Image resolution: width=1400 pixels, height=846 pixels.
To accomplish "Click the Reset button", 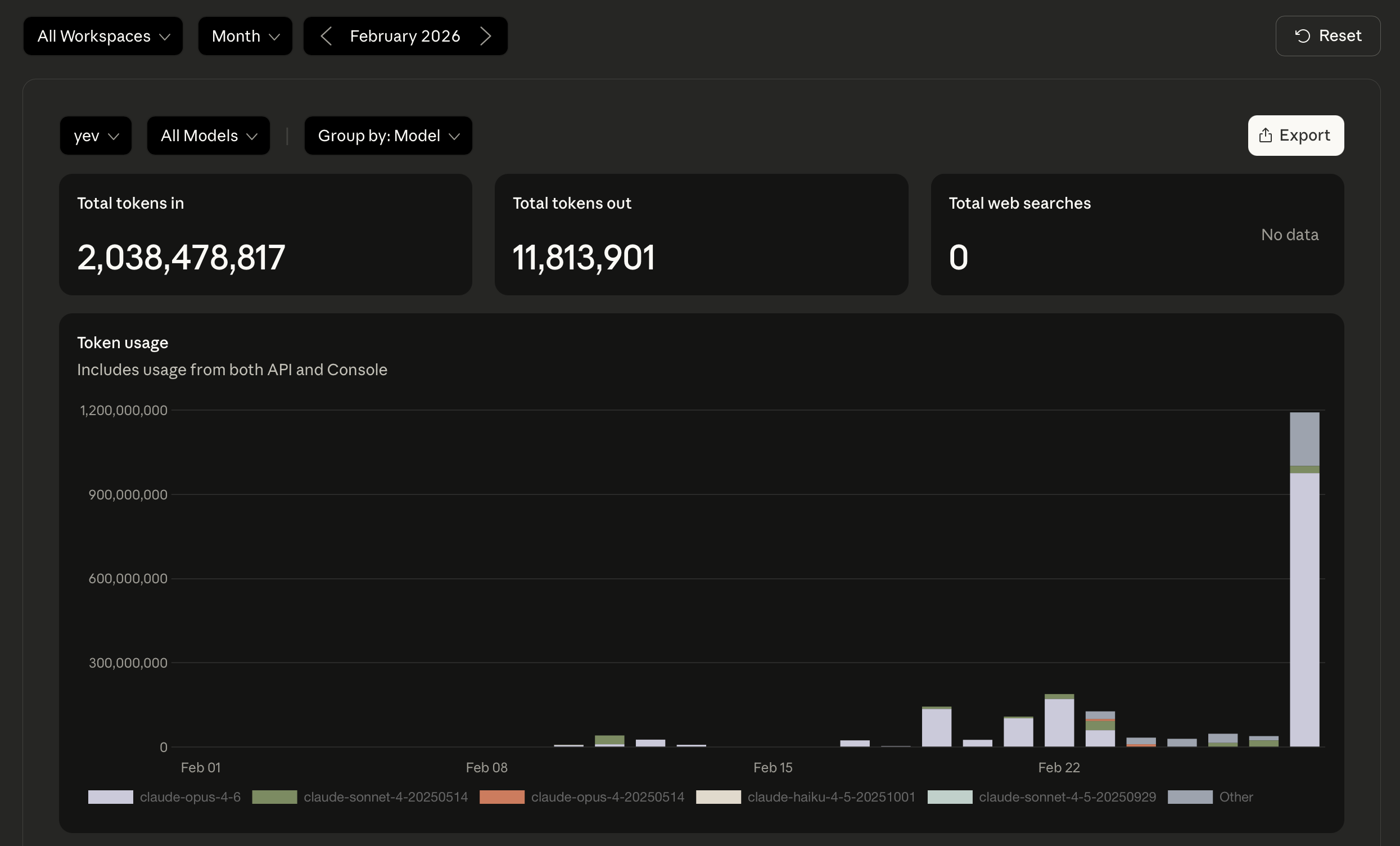I will point(1328,36).
